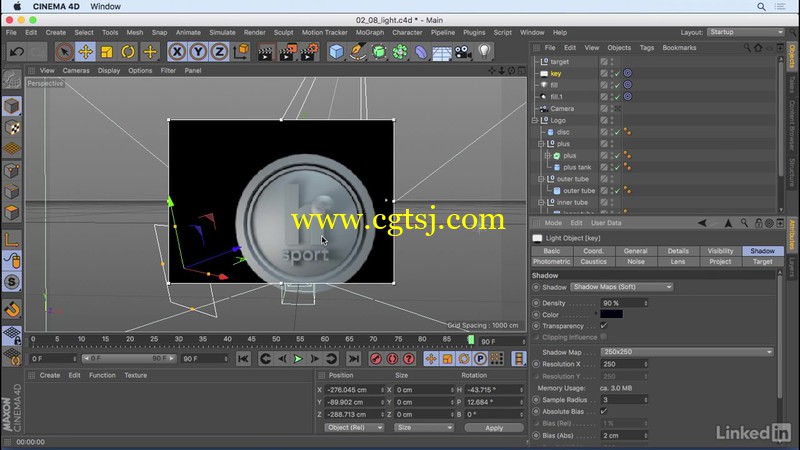Toggle the shadow Transparency checkbox

point(604,326)
